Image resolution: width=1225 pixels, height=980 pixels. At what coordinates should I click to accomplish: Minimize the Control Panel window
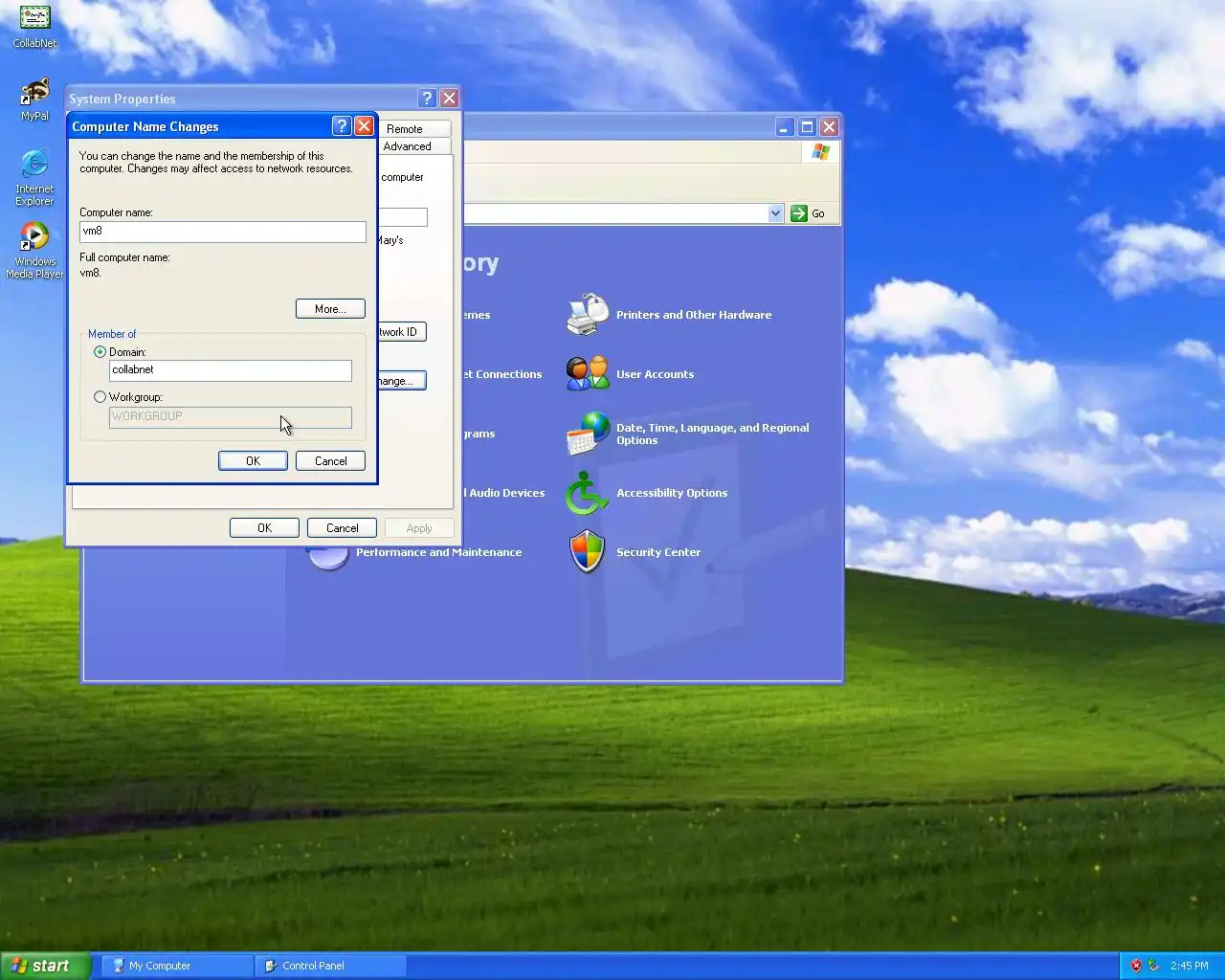[784, 126]
